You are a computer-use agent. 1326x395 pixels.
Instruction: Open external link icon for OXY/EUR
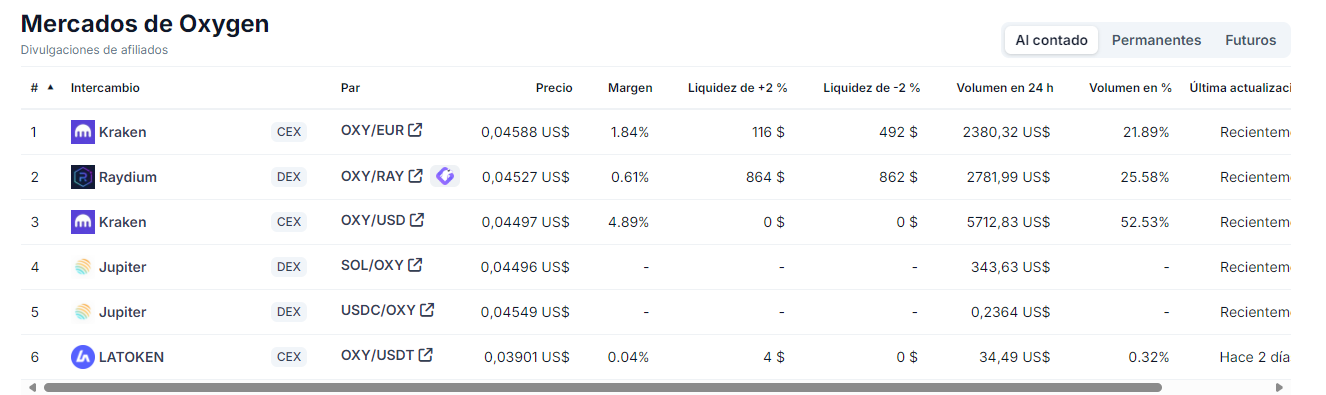pyautogui.click(x=416, y=130)
